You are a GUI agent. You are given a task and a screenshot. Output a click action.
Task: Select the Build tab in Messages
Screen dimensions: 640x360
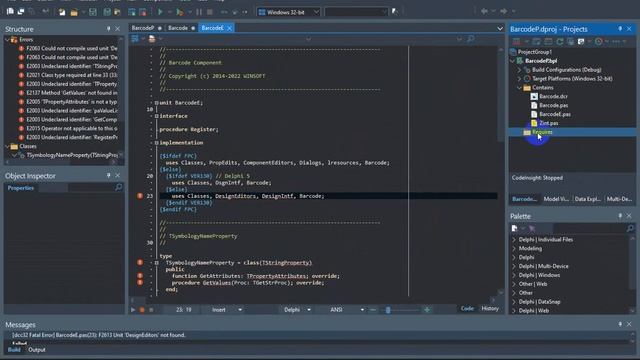14,350
